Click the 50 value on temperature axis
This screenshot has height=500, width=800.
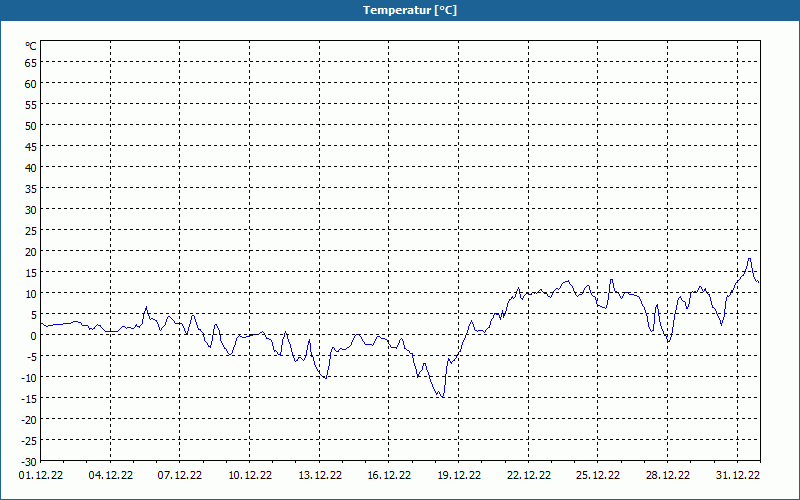tap(31, 126)
